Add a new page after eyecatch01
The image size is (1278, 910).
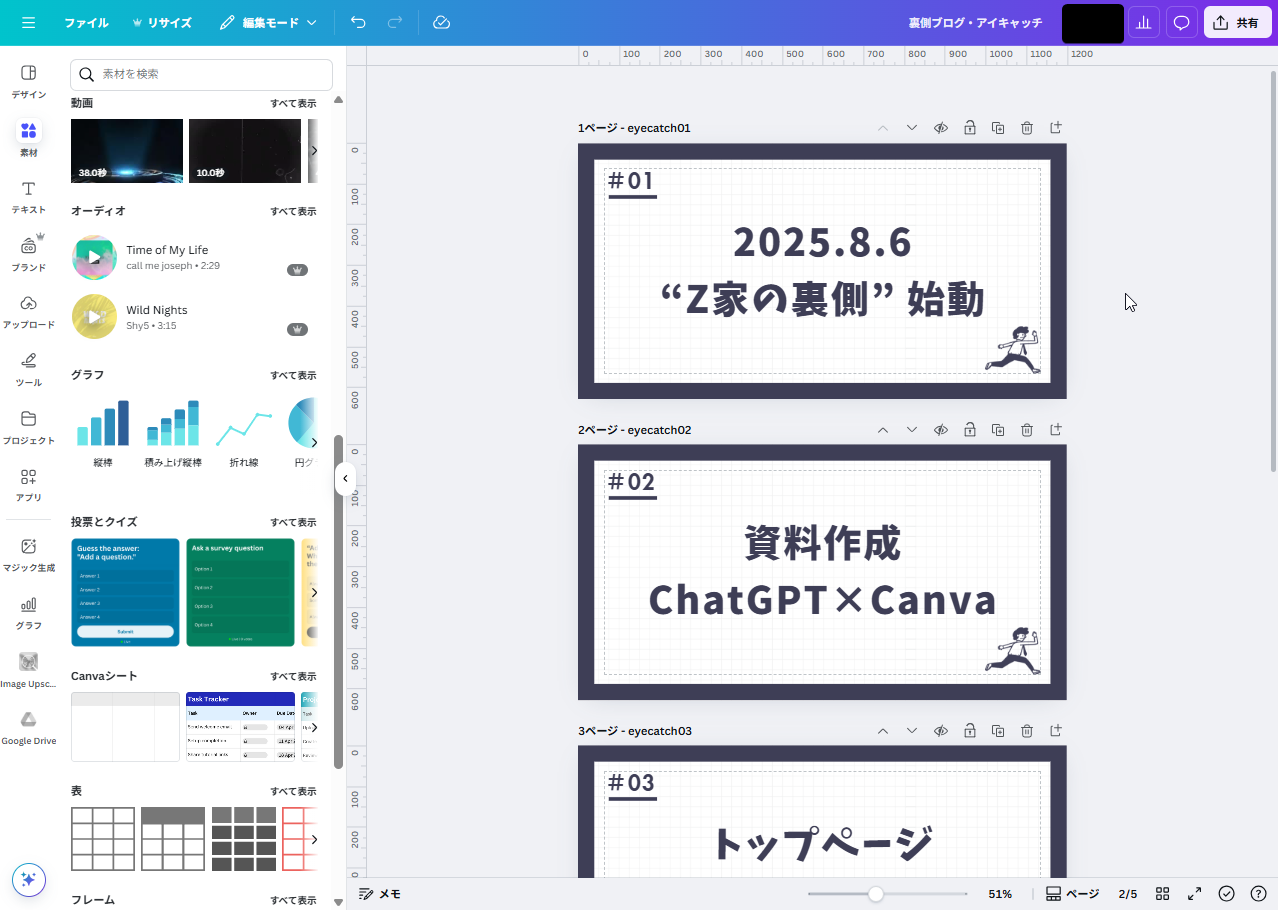[x=1055, y=128]
